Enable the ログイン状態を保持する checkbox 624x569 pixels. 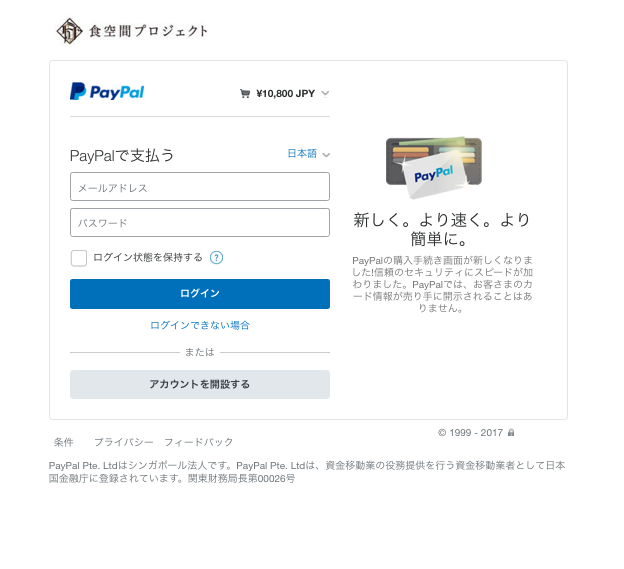click(79, 258)
